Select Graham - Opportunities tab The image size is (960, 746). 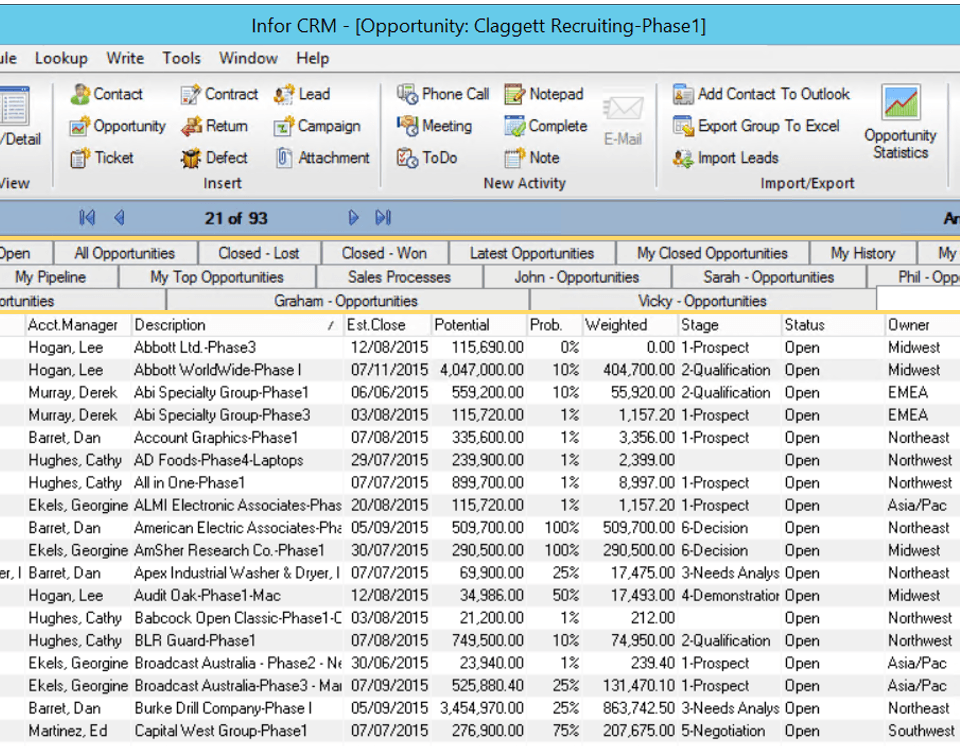pyautogui.click(x=347, y=301)
